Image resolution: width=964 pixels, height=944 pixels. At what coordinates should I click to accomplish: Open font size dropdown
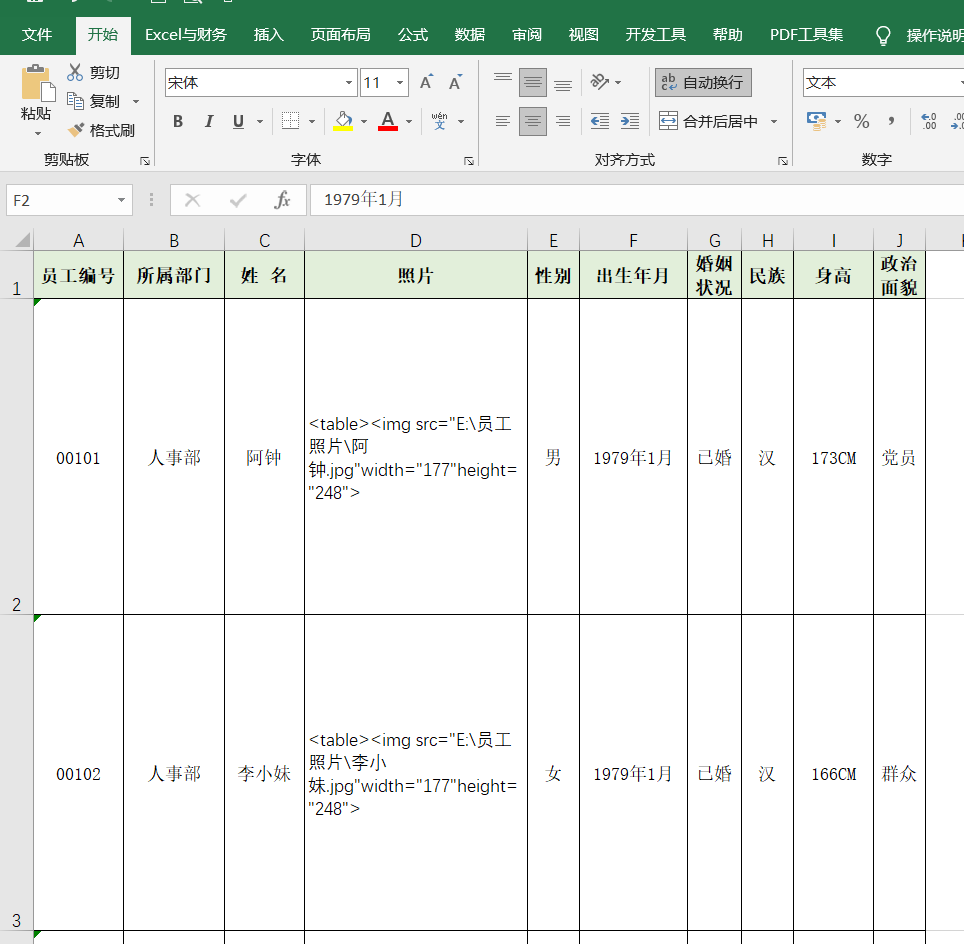pos(400,82)
